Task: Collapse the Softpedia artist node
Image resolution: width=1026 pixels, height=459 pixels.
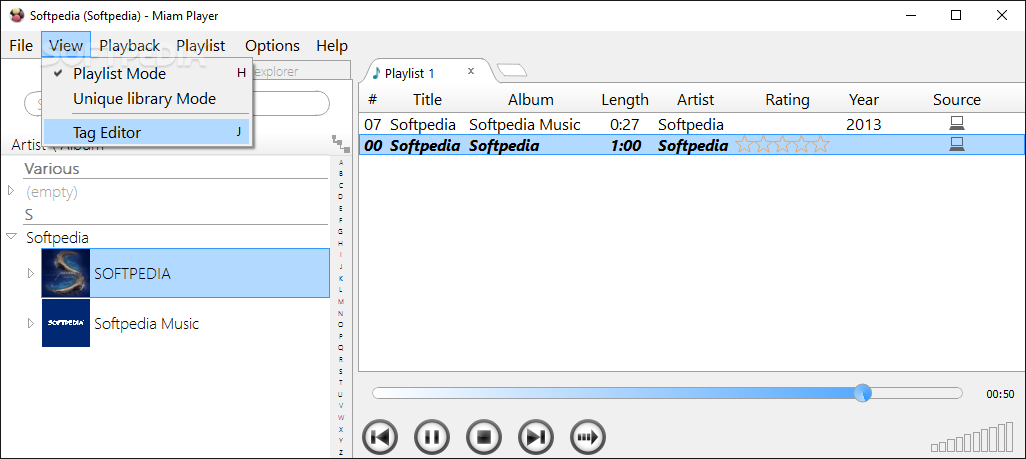Action: 11,236
